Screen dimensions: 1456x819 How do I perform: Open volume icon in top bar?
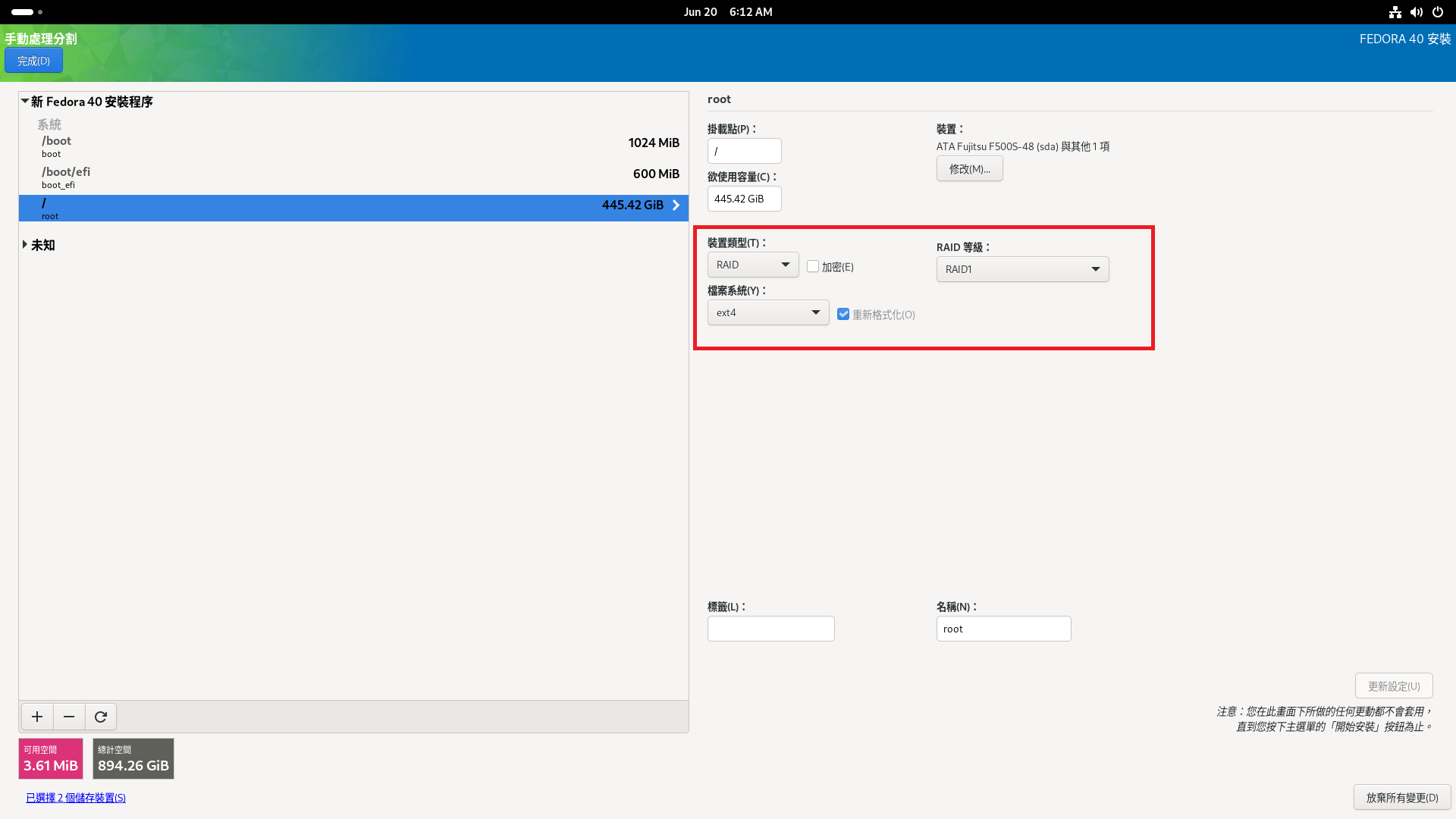click(1417, 12)
